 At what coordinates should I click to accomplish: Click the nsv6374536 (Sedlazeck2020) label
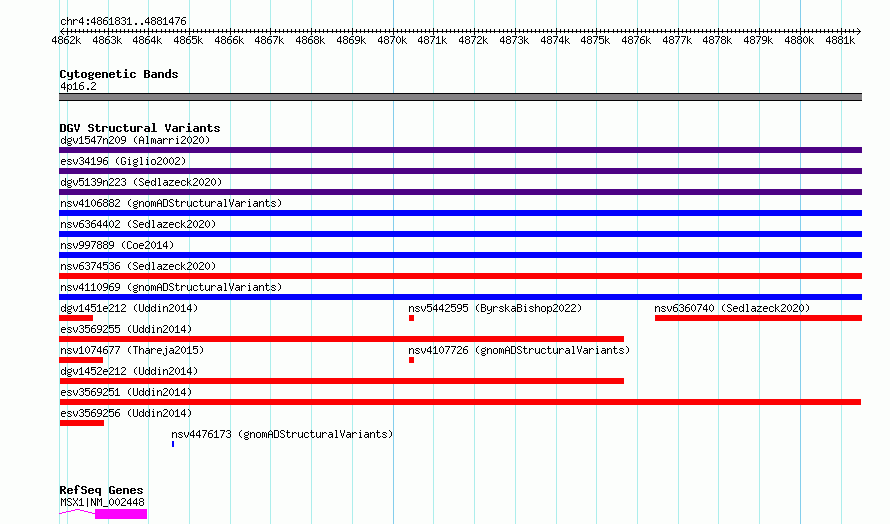click(x=138, y=266)
